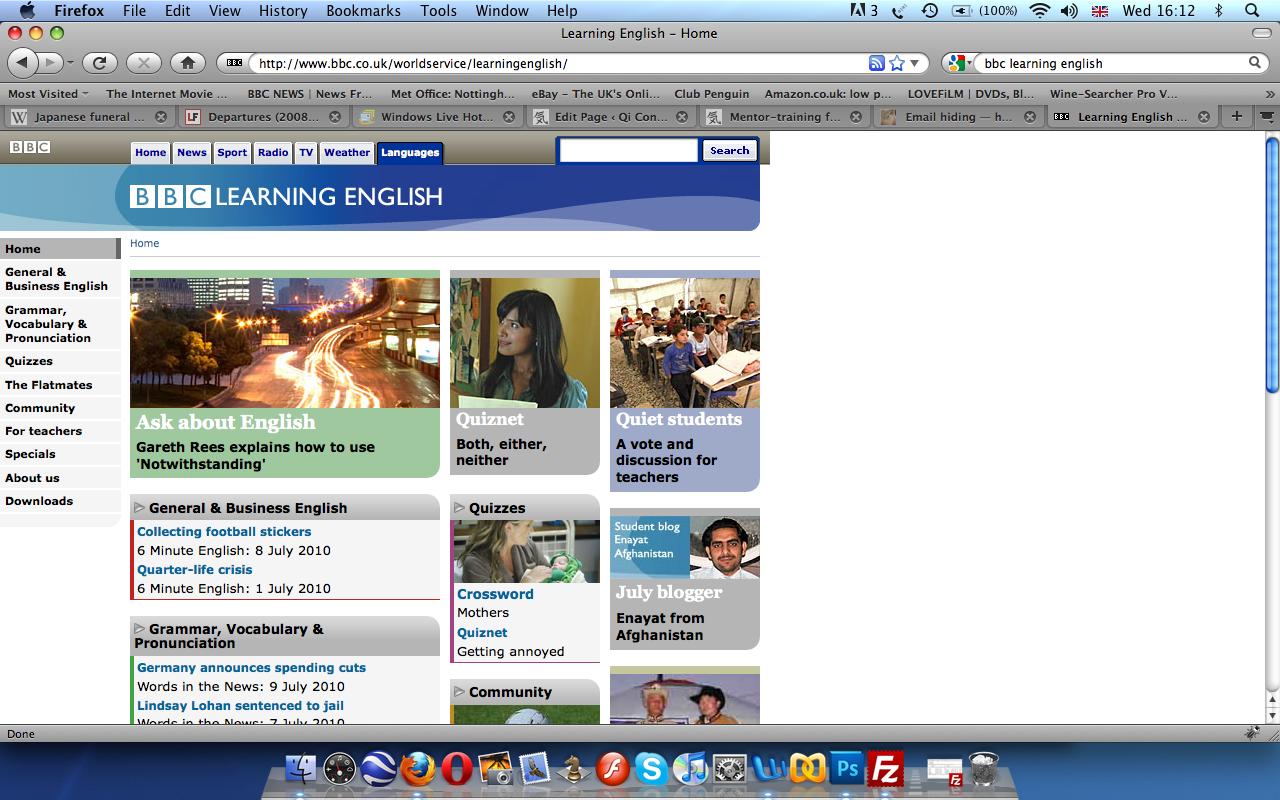Open the BBC NEWS bookmark in bookmarks bar
Screen dimensions: 1280x800
(x=309, y=94)
